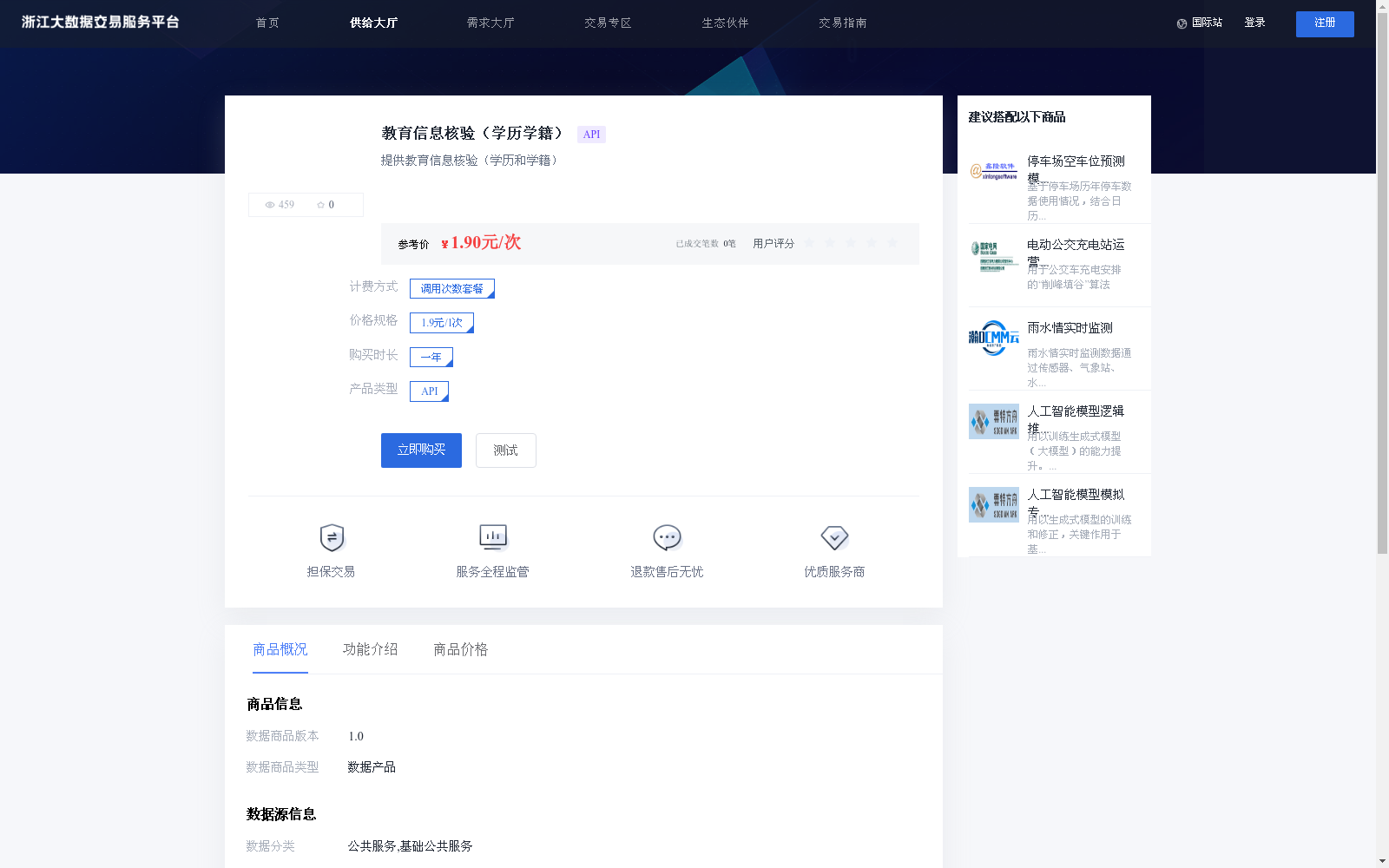Click the price text ¥1.90元/次
This screenshot has width=1389, height=868.
481,243
